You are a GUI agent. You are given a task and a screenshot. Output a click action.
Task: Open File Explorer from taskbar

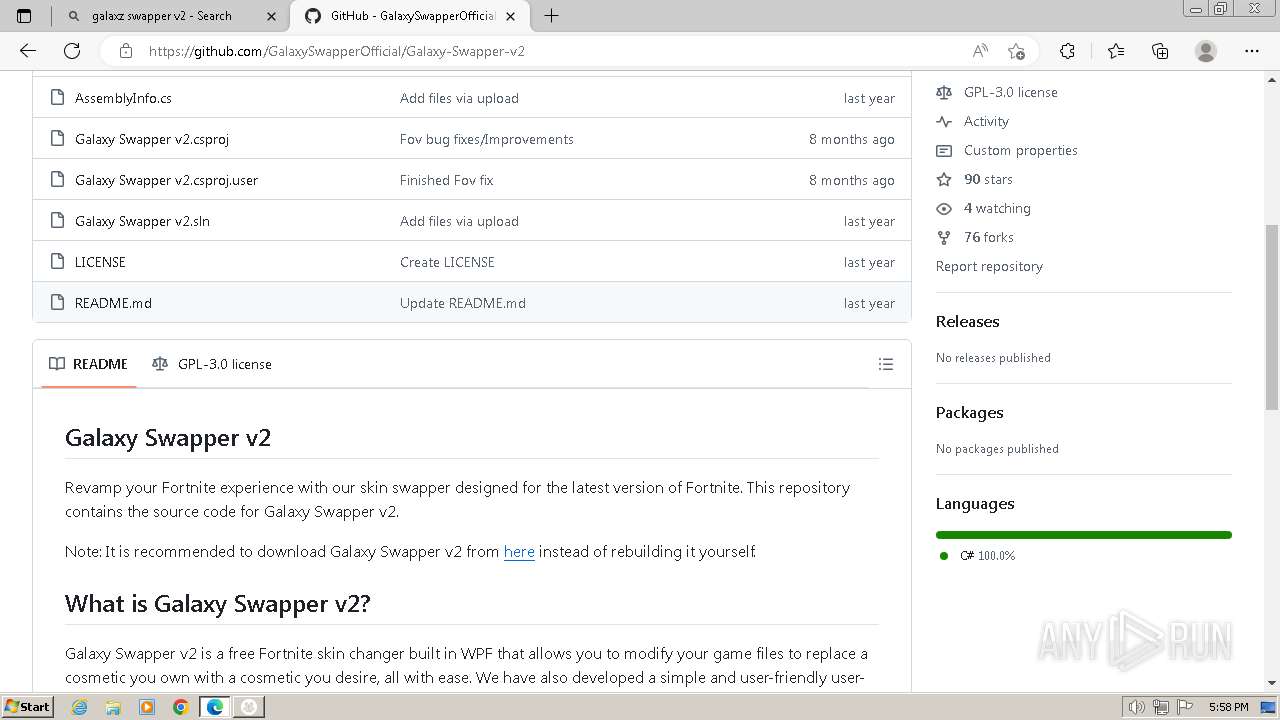click(114, 707)
